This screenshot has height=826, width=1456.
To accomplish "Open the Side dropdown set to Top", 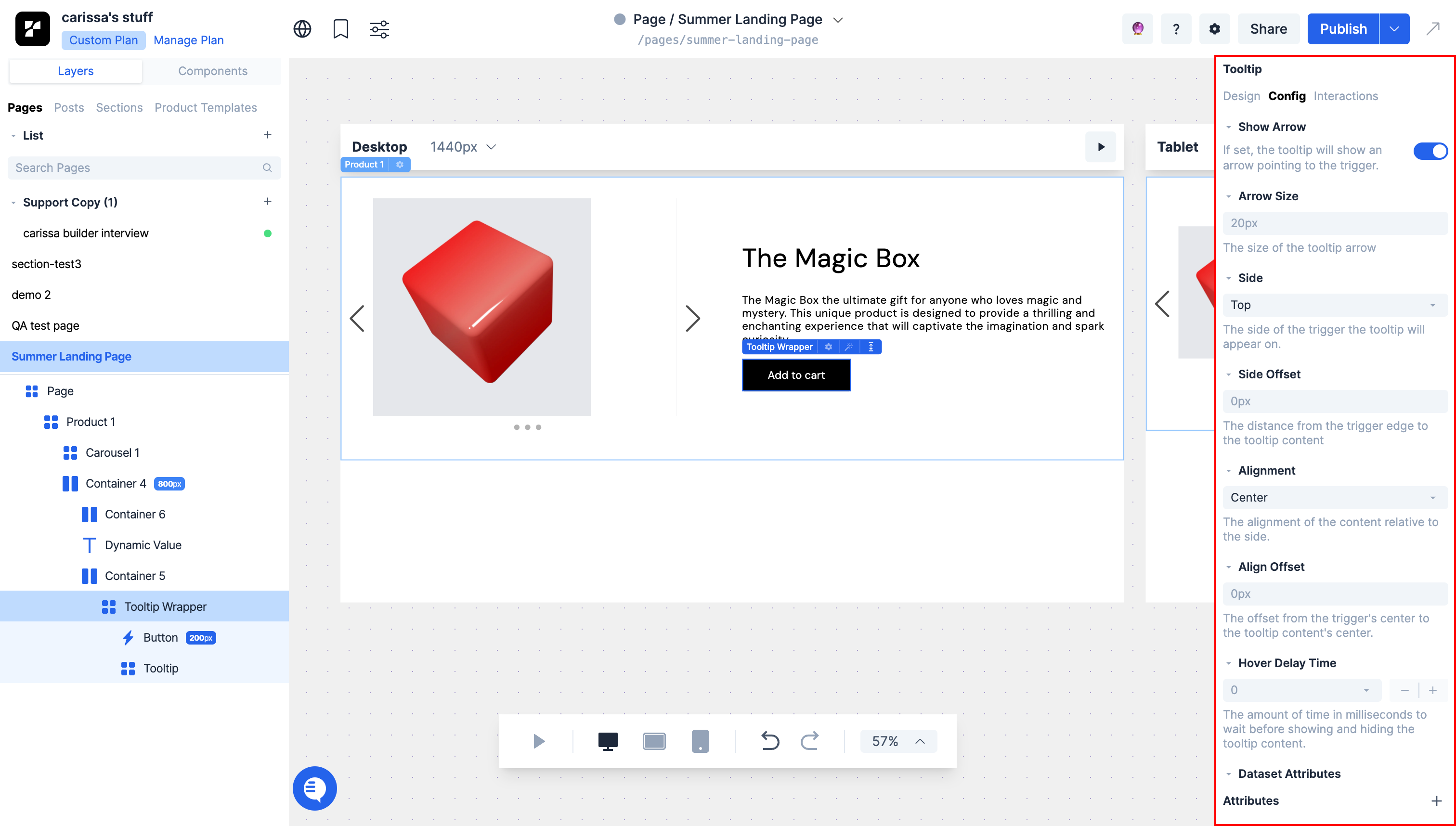I will (1335, 305).
